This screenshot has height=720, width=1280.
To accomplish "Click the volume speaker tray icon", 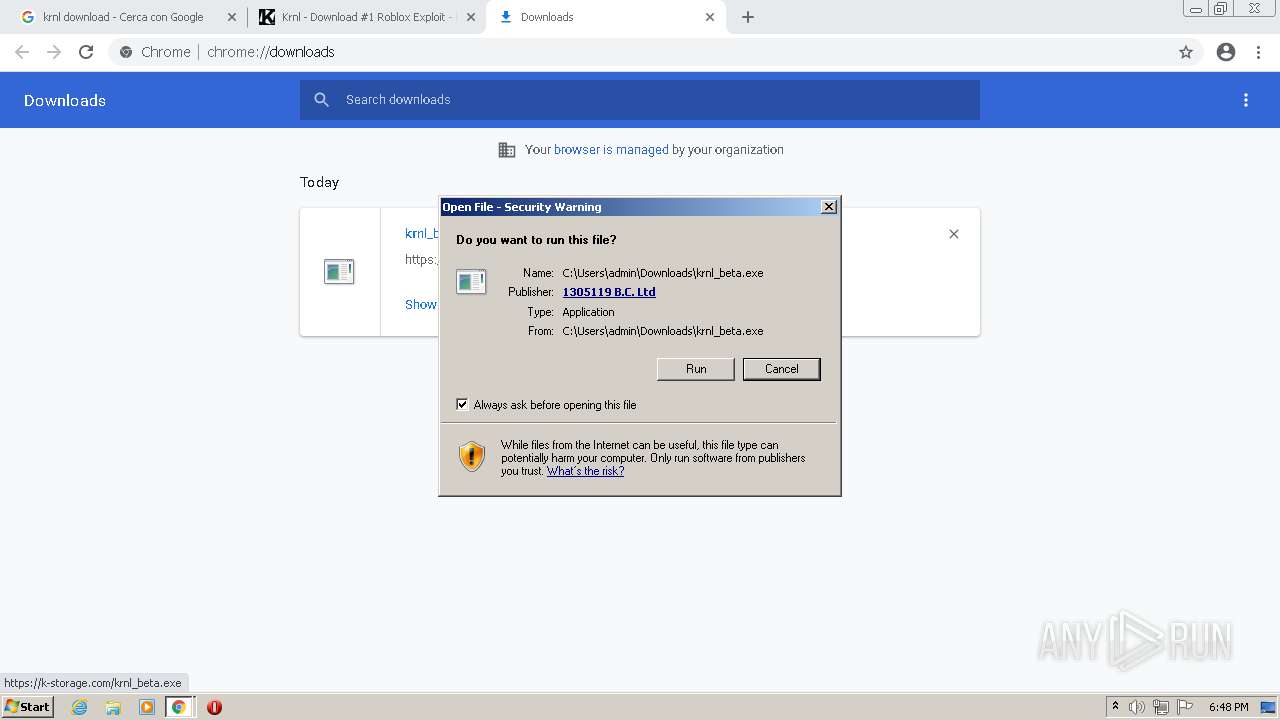I will point(1137,707).
